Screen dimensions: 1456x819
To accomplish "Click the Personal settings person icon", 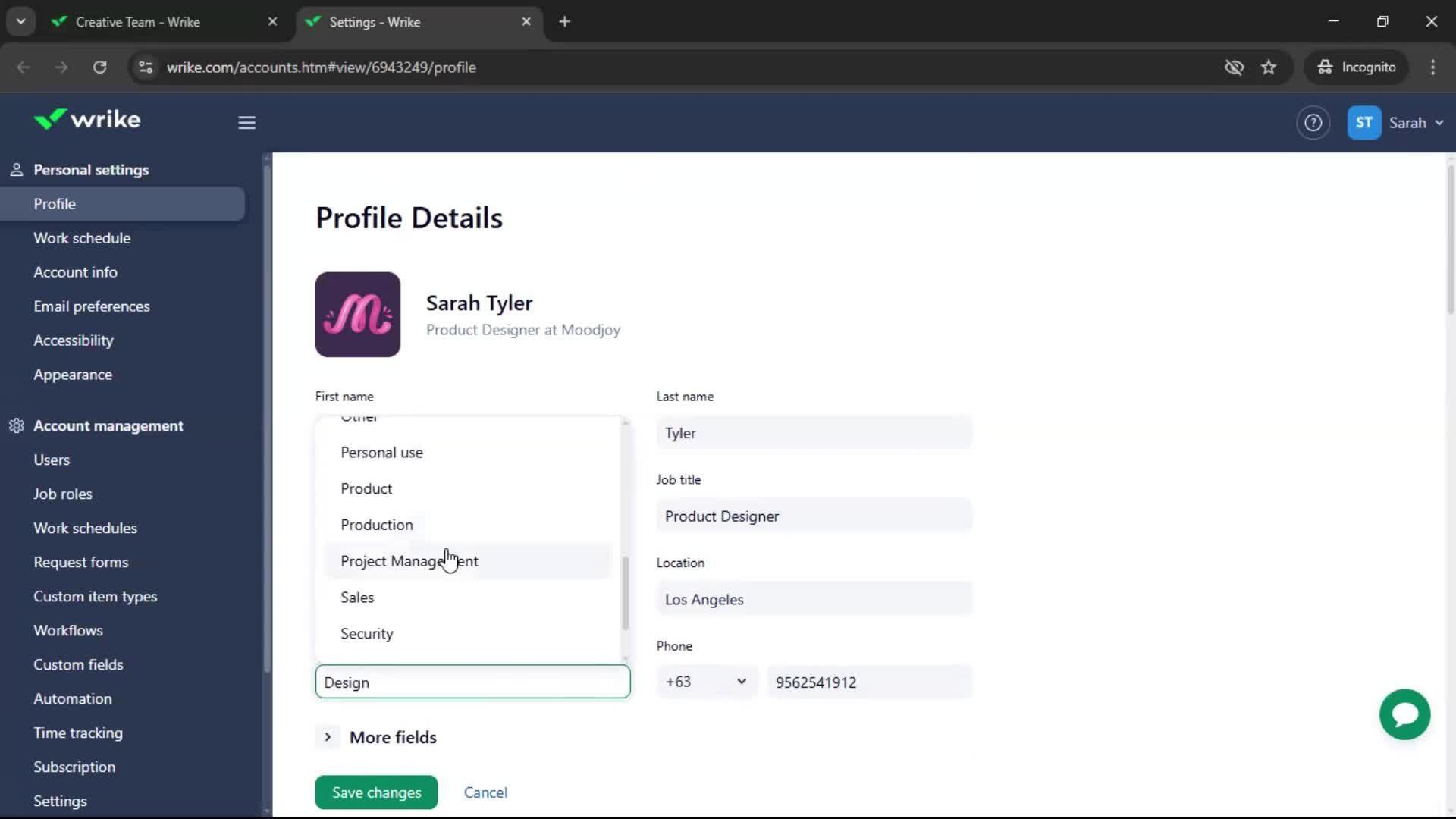I will pos(17,170).
